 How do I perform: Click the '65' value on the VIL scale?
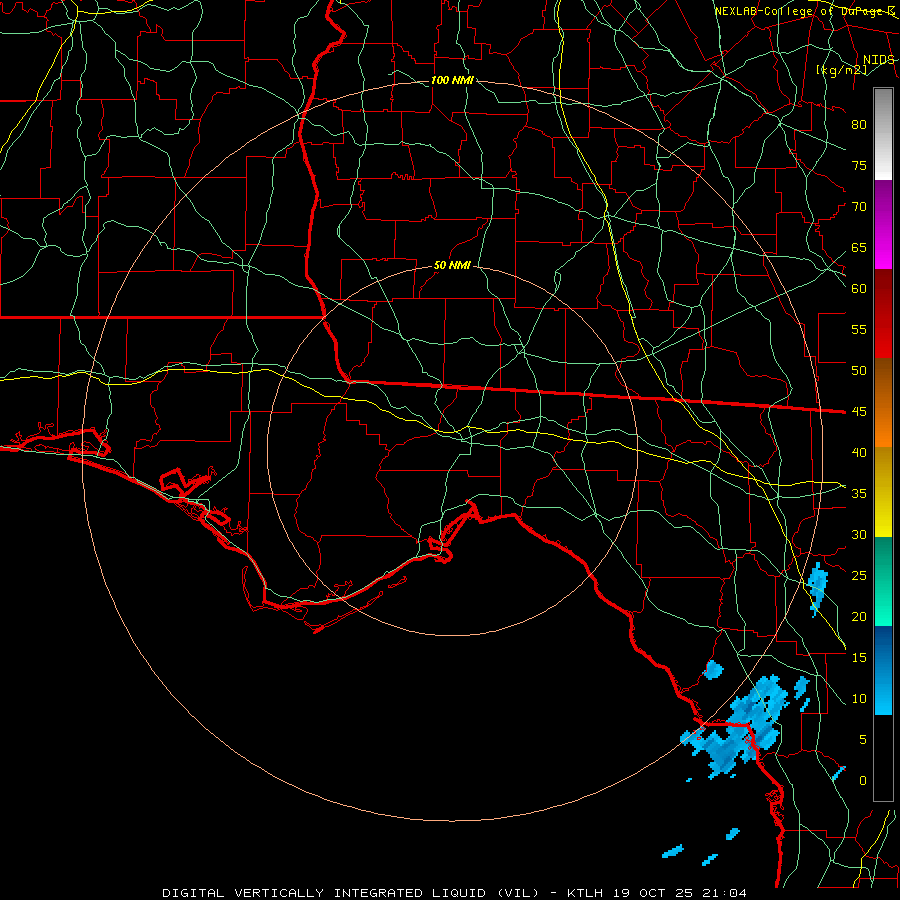point(859,248)
